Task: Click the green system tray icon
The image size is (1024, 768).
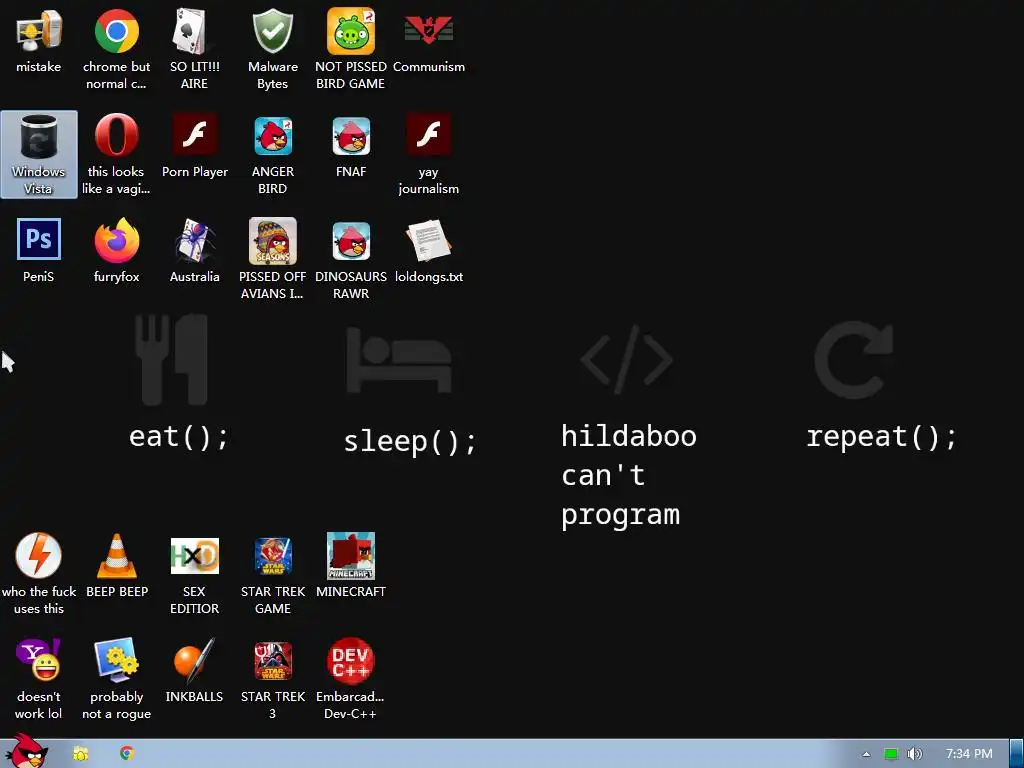Action: [x=891, y=754]
